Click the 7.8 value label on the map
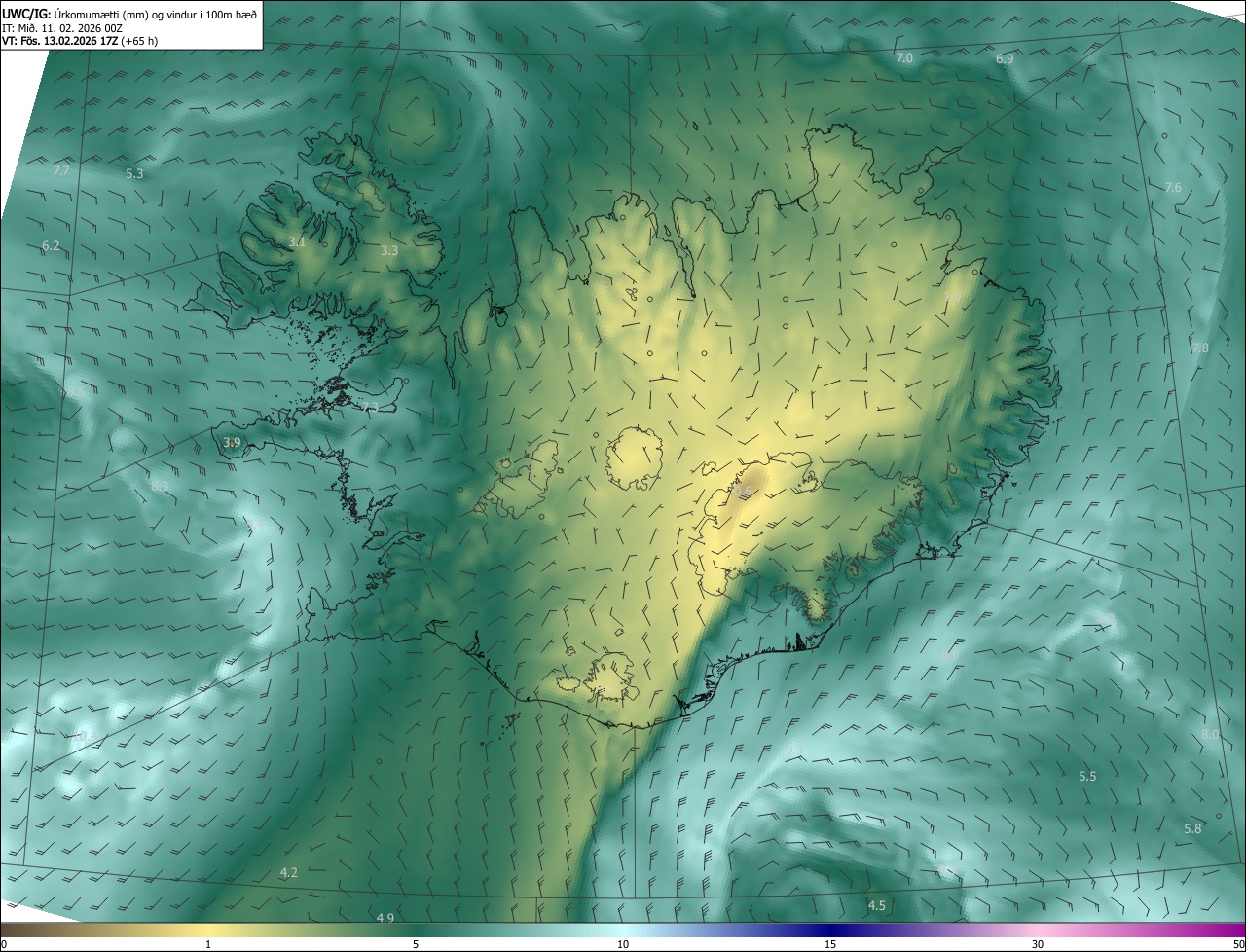 click(1200, 348)
